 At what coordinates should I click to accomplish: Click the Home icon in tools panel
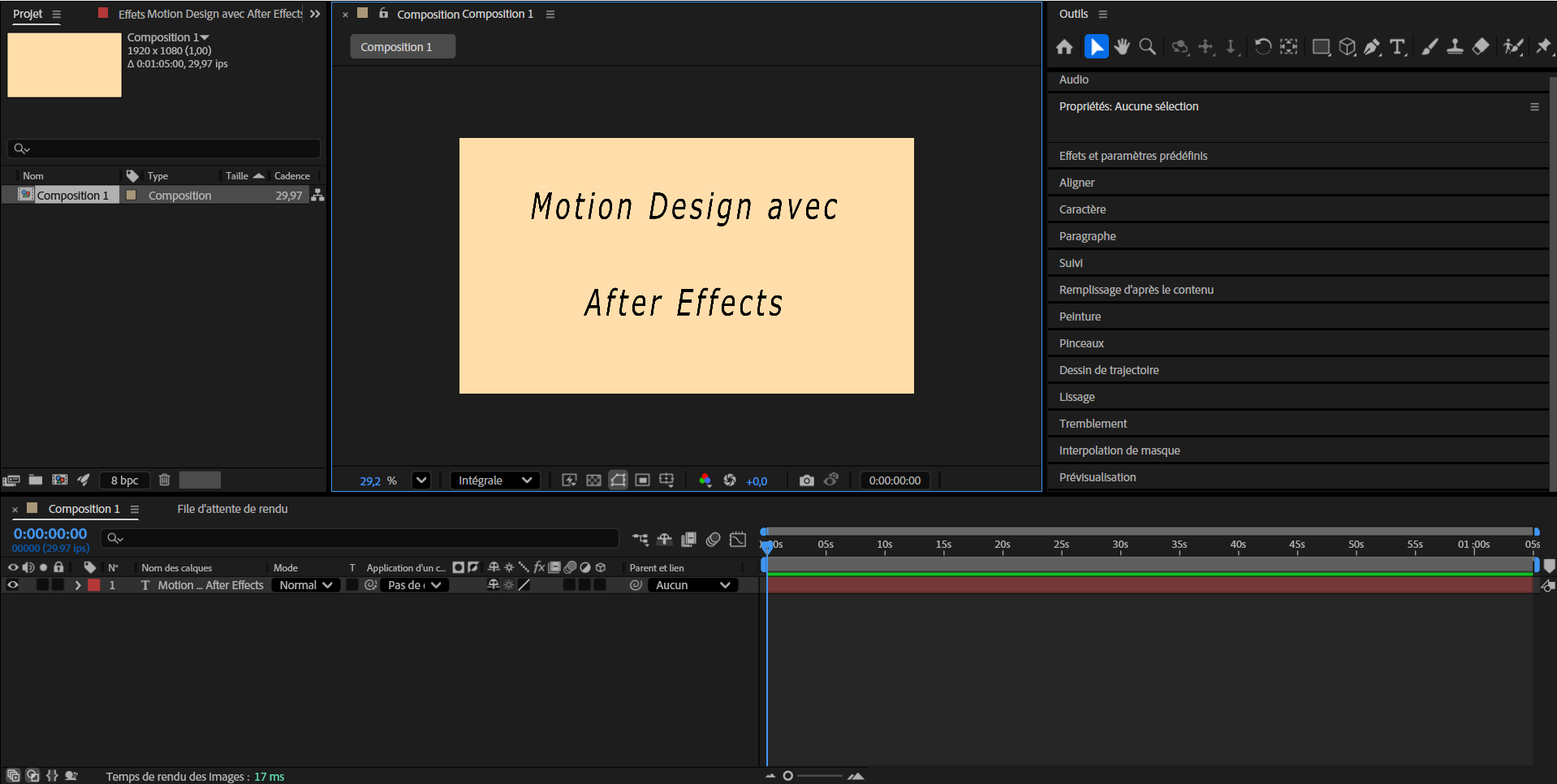pyautogui.click(x=1064, y=47)
